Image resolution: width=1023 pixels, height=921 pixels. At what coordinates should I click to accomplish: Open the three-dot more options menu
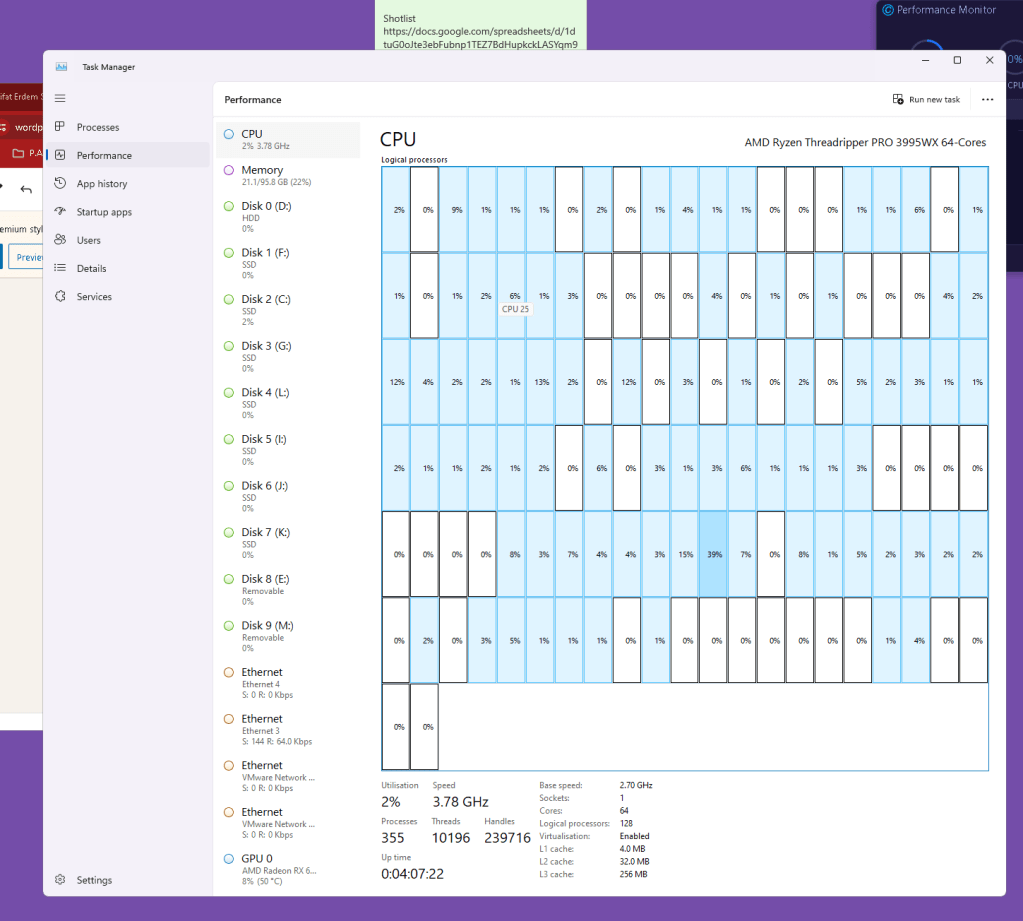tap(987, 99)
